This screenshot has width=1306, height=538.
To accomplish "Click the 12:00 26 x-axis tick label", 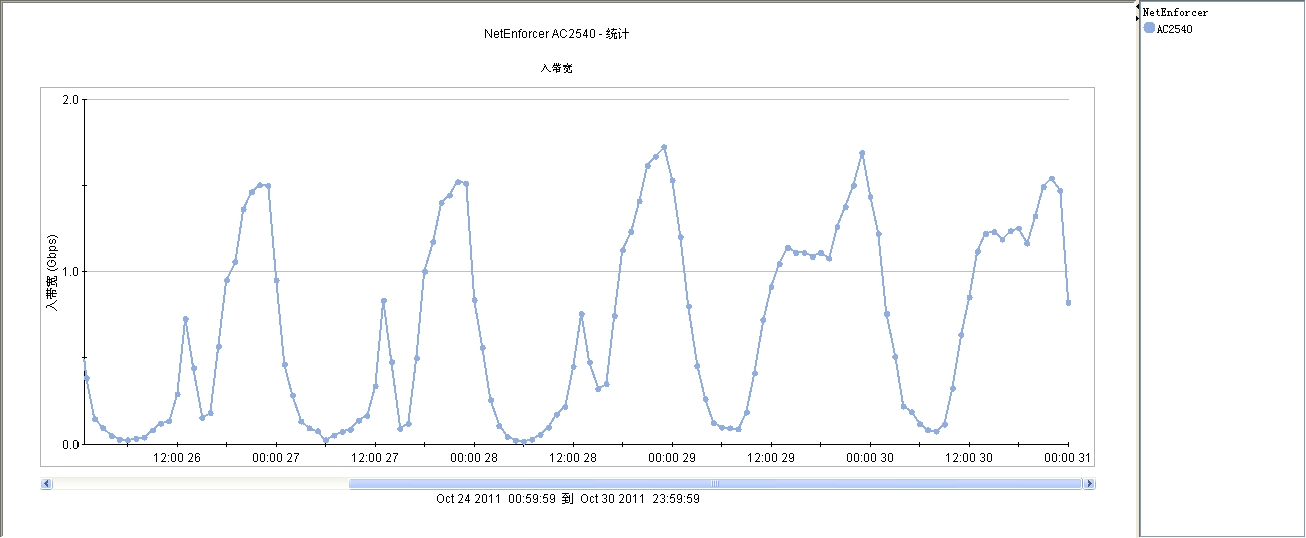I will pyautogui.click(x=177, y=458).
